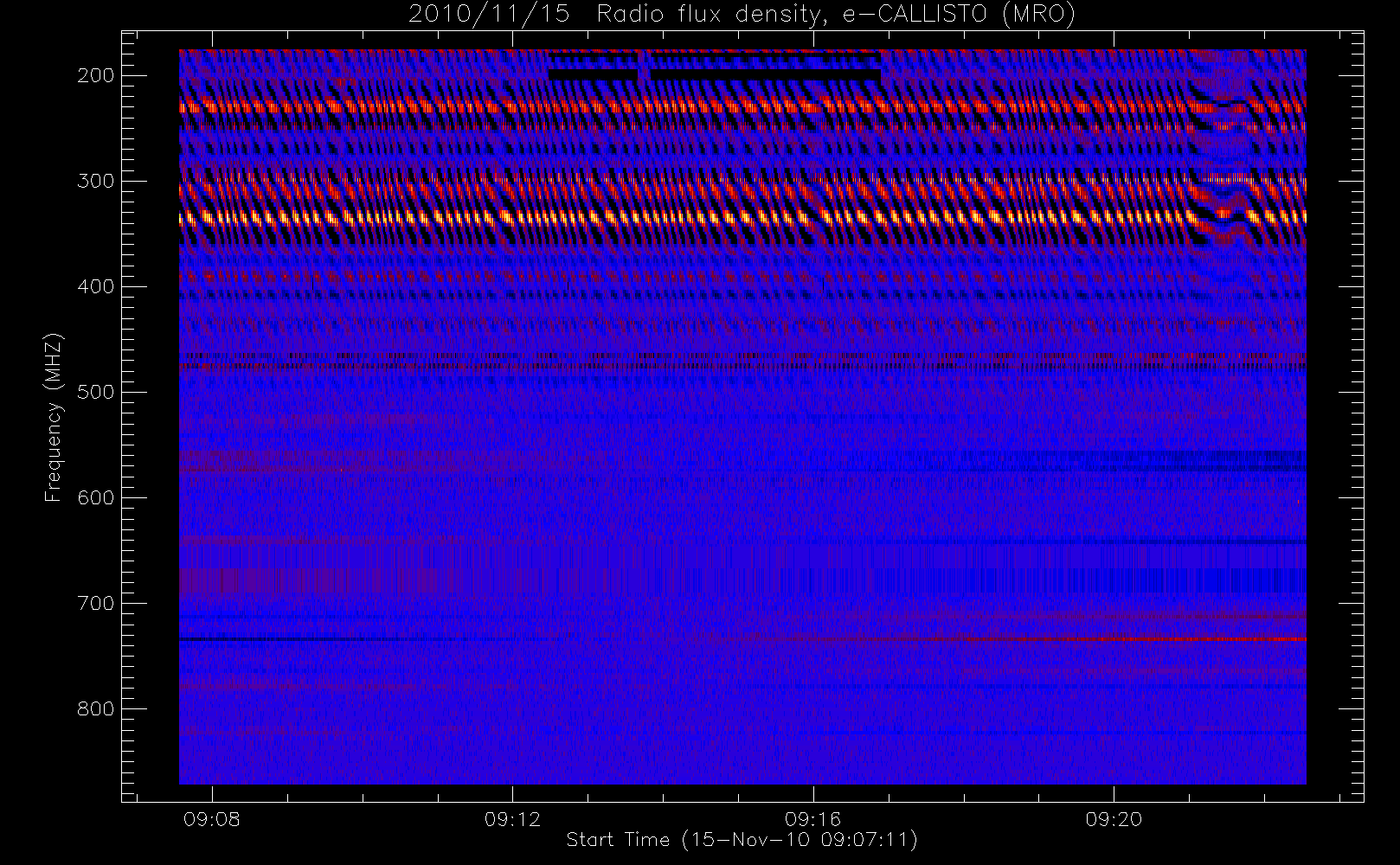This screenshot has height=865, width=1400.
Task: Click the 09:12 time tick label
Action: [x=512, y=819]
